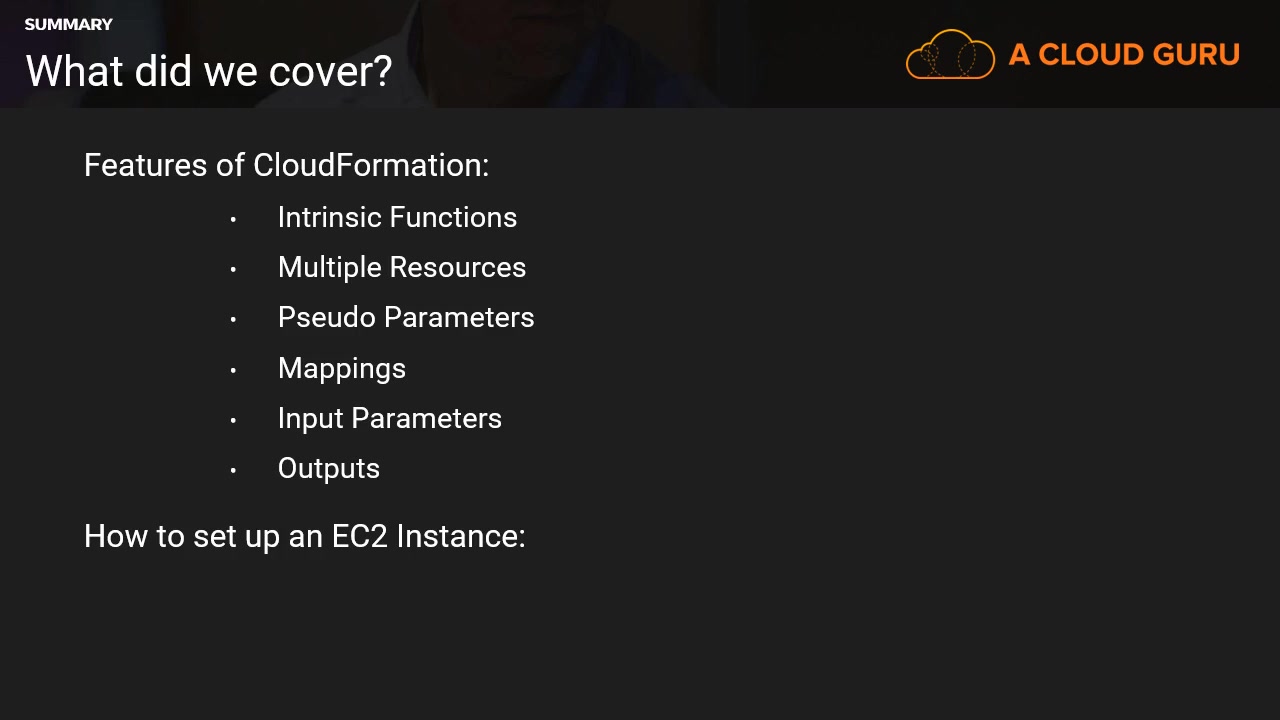Click the bullet dot beside Input Parameters
Screen dimensions: 1280x720
(x=233, y=420)
